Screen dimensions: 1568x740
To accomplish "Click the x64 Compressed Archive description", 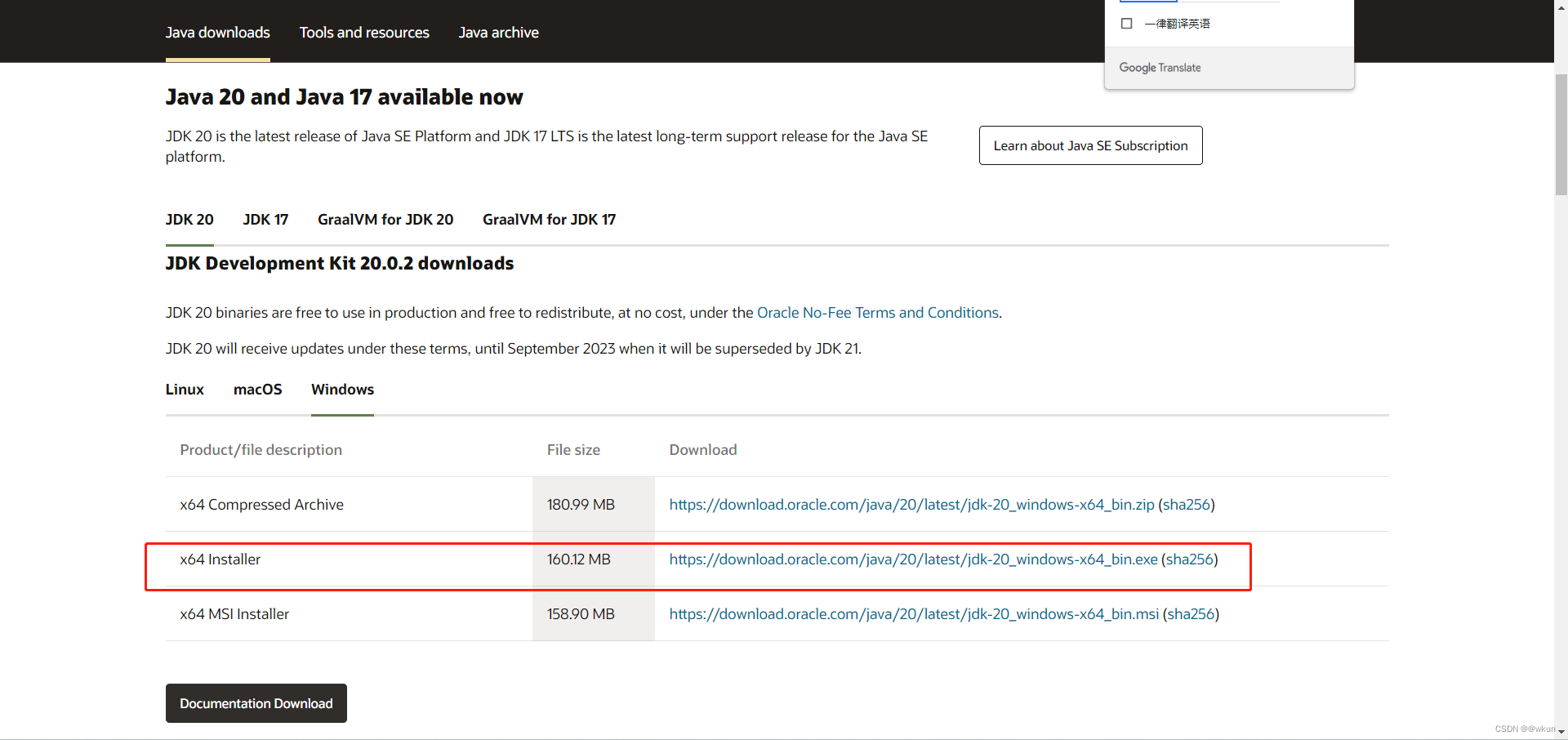I will coord(261,505).
